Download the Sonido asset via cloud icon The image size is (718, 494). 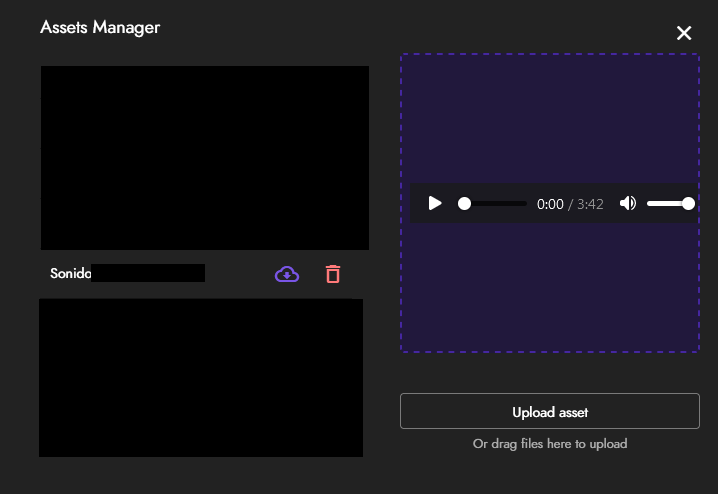click(287, 274)
